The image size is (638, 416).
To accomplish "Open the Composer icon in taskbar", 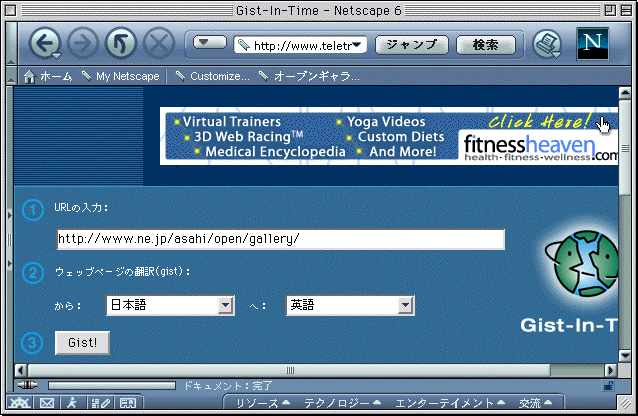I will (100, 403).
